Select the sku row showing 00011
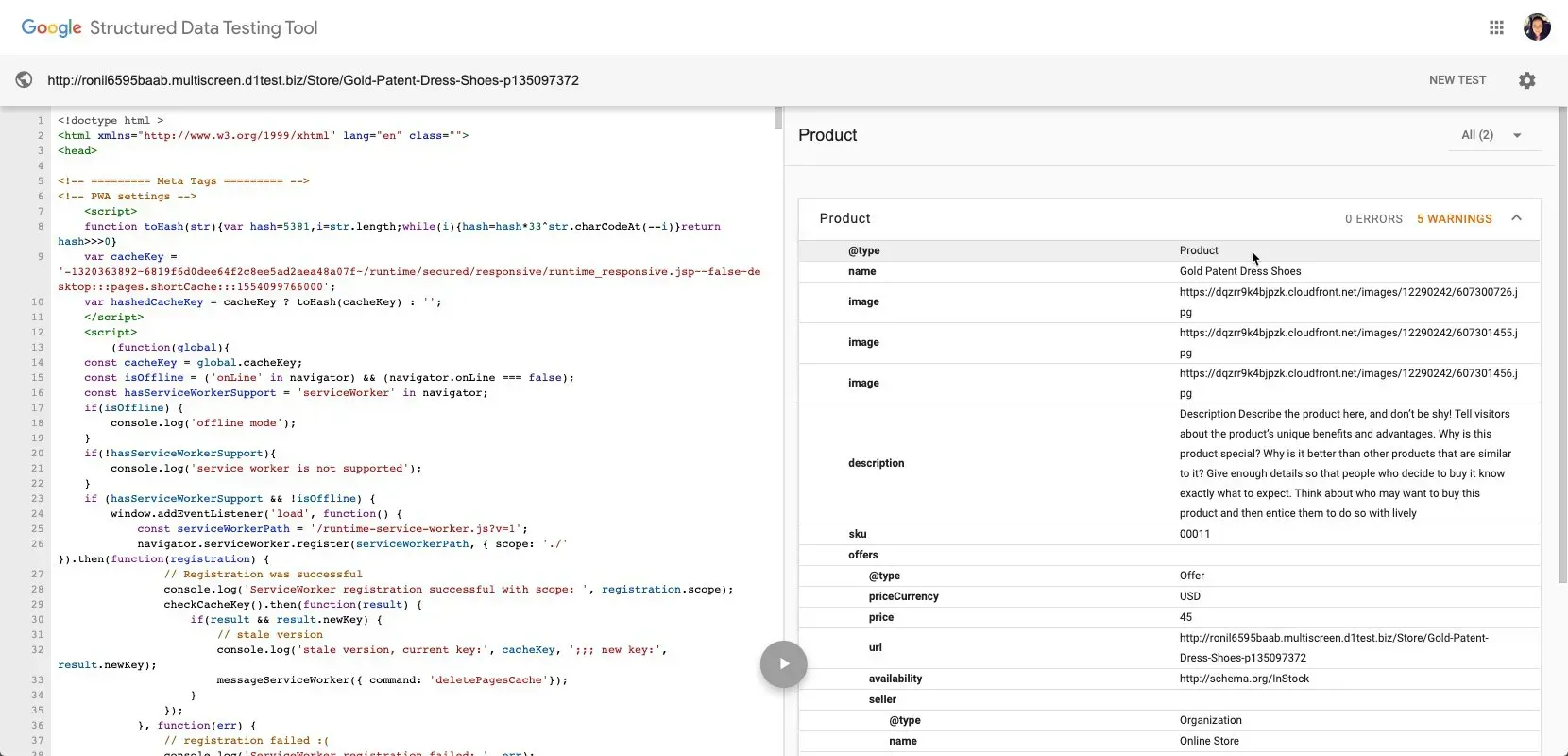The height and width of the screenshot is (756, 1568). (1169, 534)
